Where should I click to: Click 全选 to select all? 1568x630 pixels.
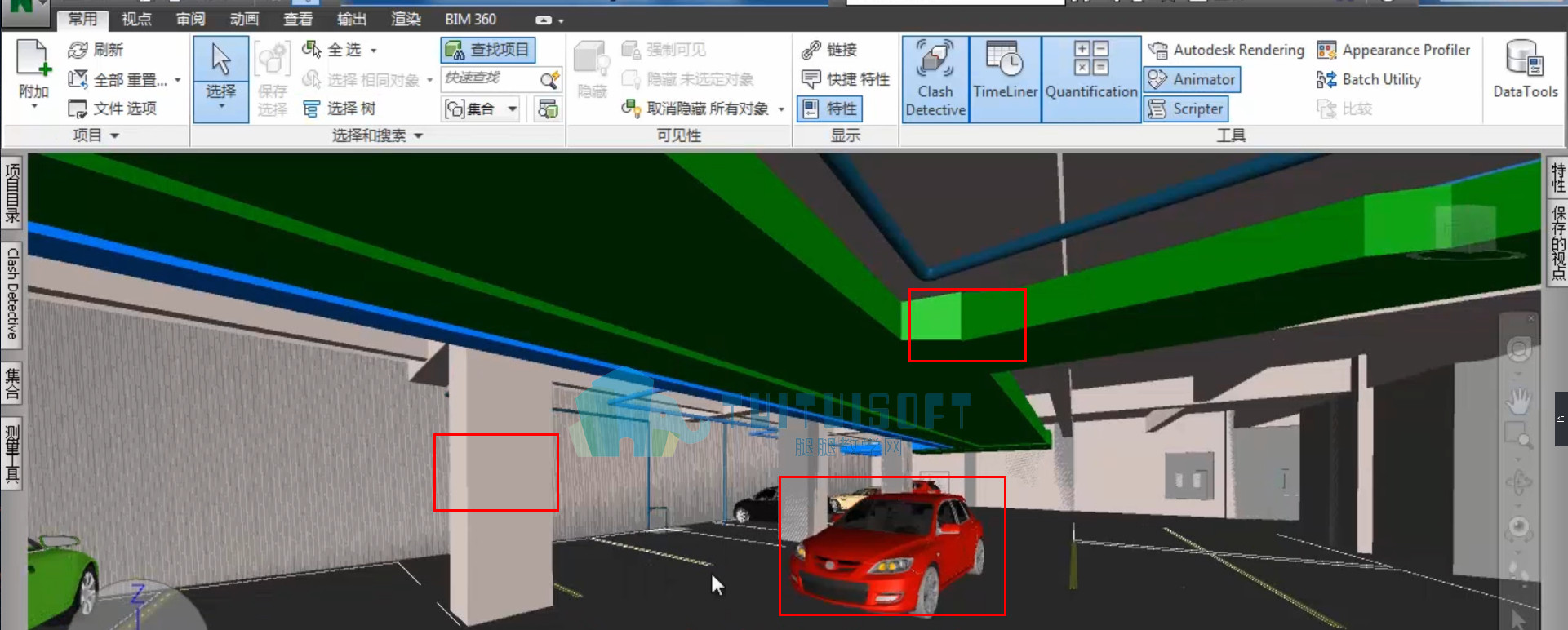[x=332, y=50]
